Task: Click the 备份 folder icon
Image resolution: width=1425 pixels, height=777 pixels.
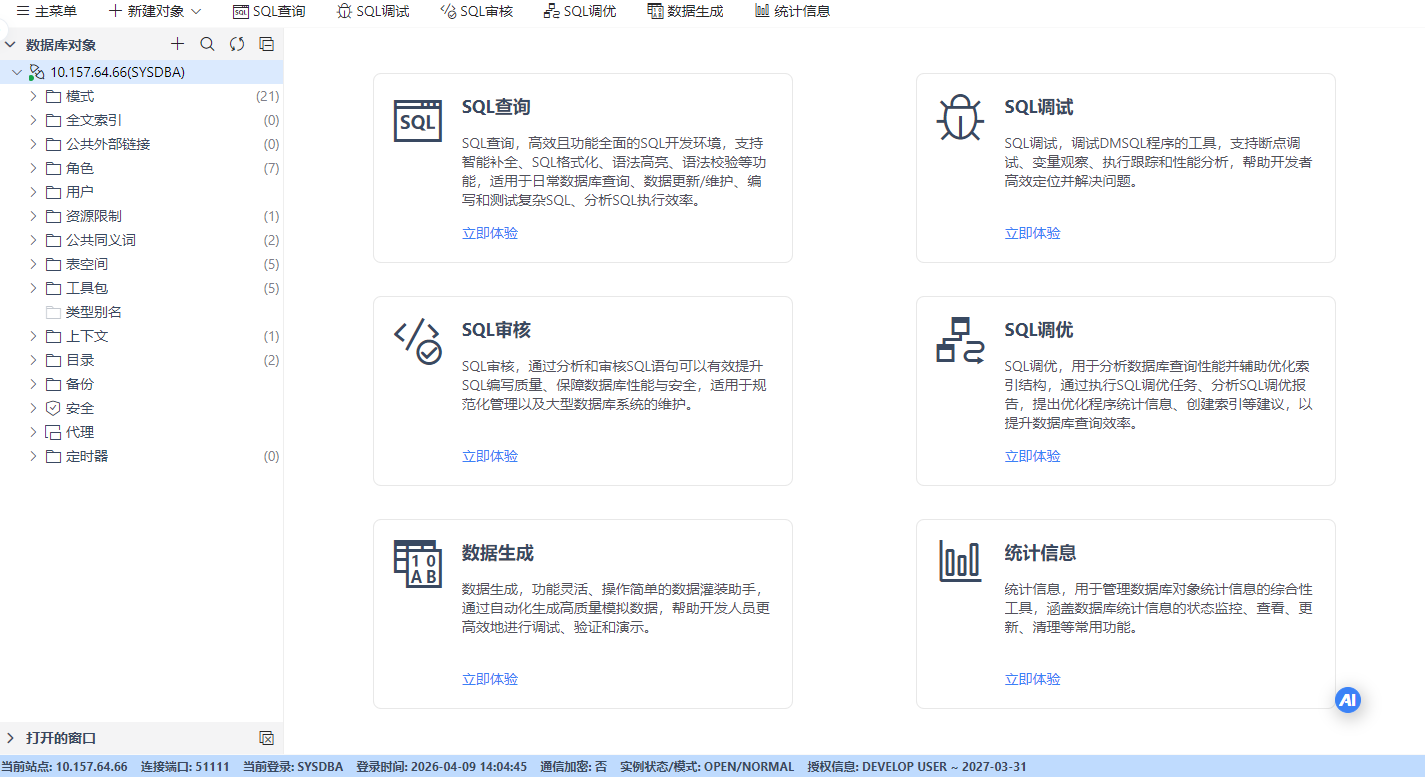Action: (x=53, y=384)
